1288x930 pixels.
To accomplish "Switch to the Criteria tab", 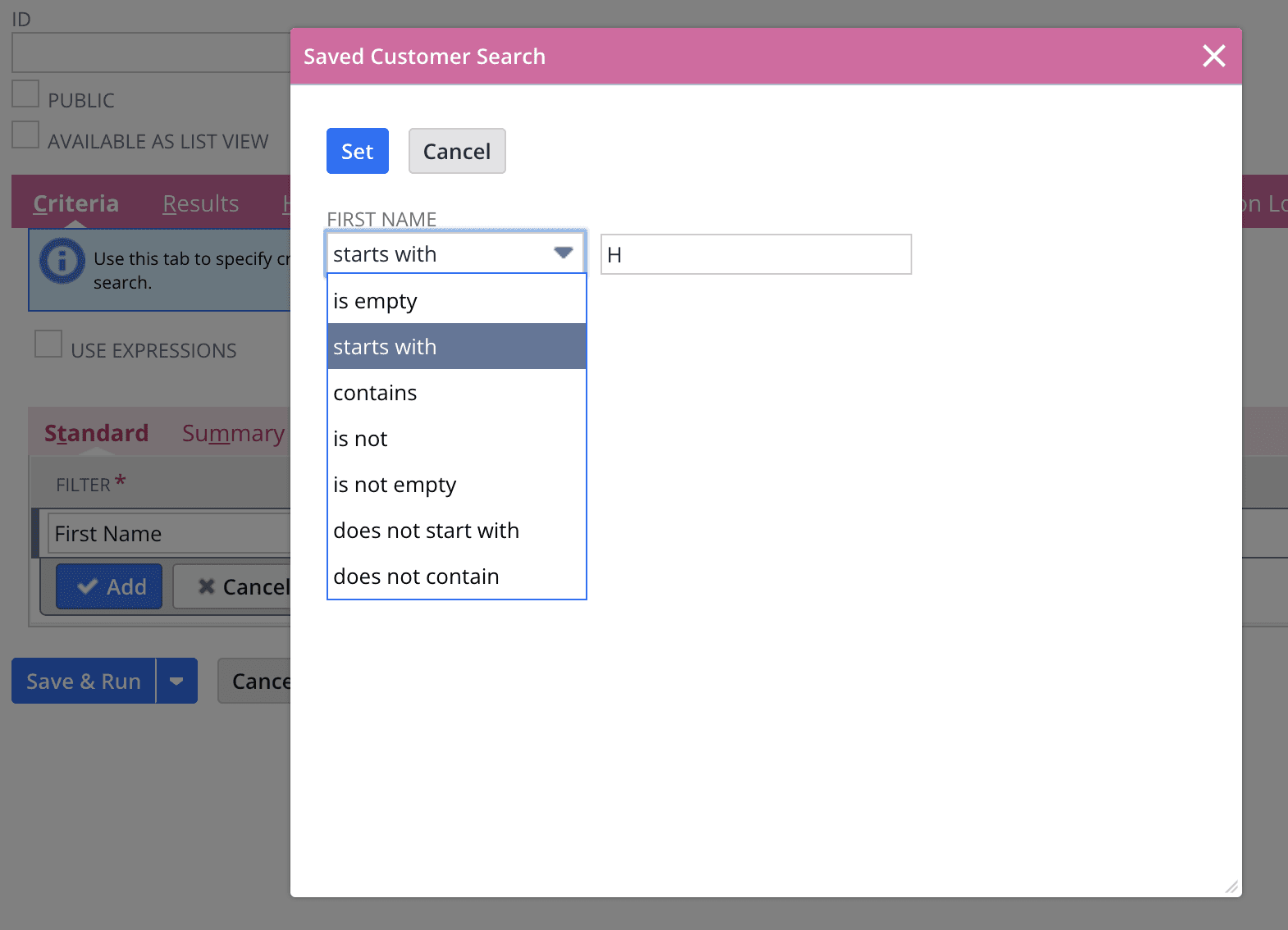I will [75, 203].
